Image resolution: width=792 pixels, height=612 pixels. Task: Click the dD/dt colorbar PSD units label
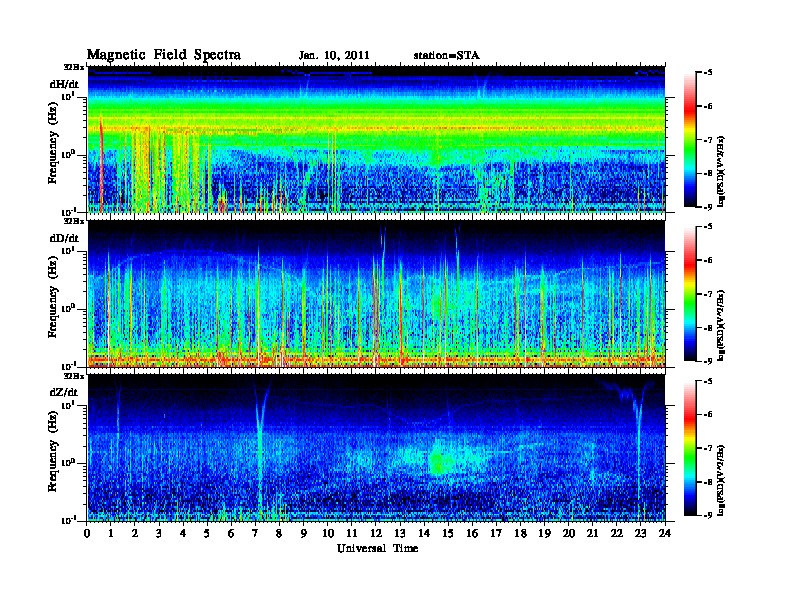click(723, 325)
